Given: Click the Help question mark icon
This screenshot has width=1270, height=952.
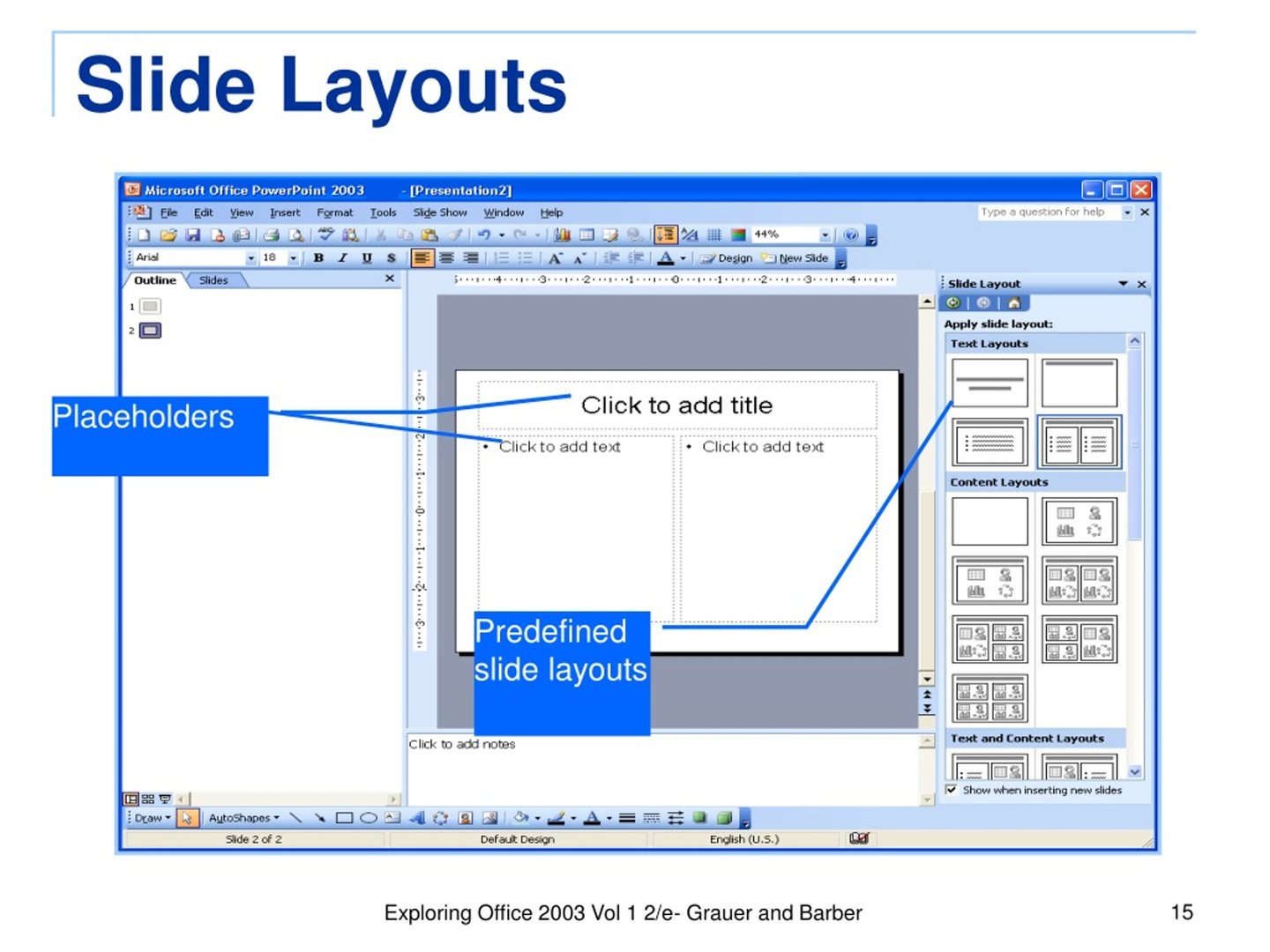Looking at the screenshot, I should tap(851, 235).
